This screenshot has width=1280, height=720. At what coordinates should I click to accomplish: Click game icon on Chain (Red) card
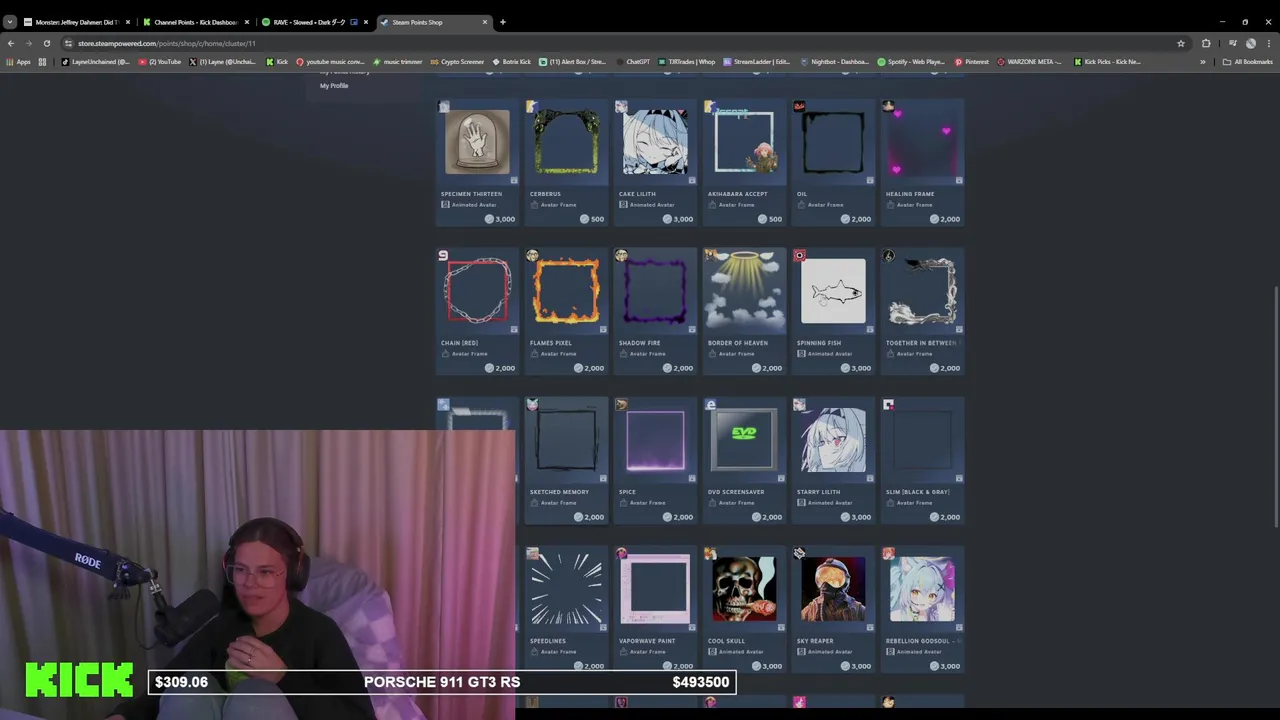click(443, 256)
